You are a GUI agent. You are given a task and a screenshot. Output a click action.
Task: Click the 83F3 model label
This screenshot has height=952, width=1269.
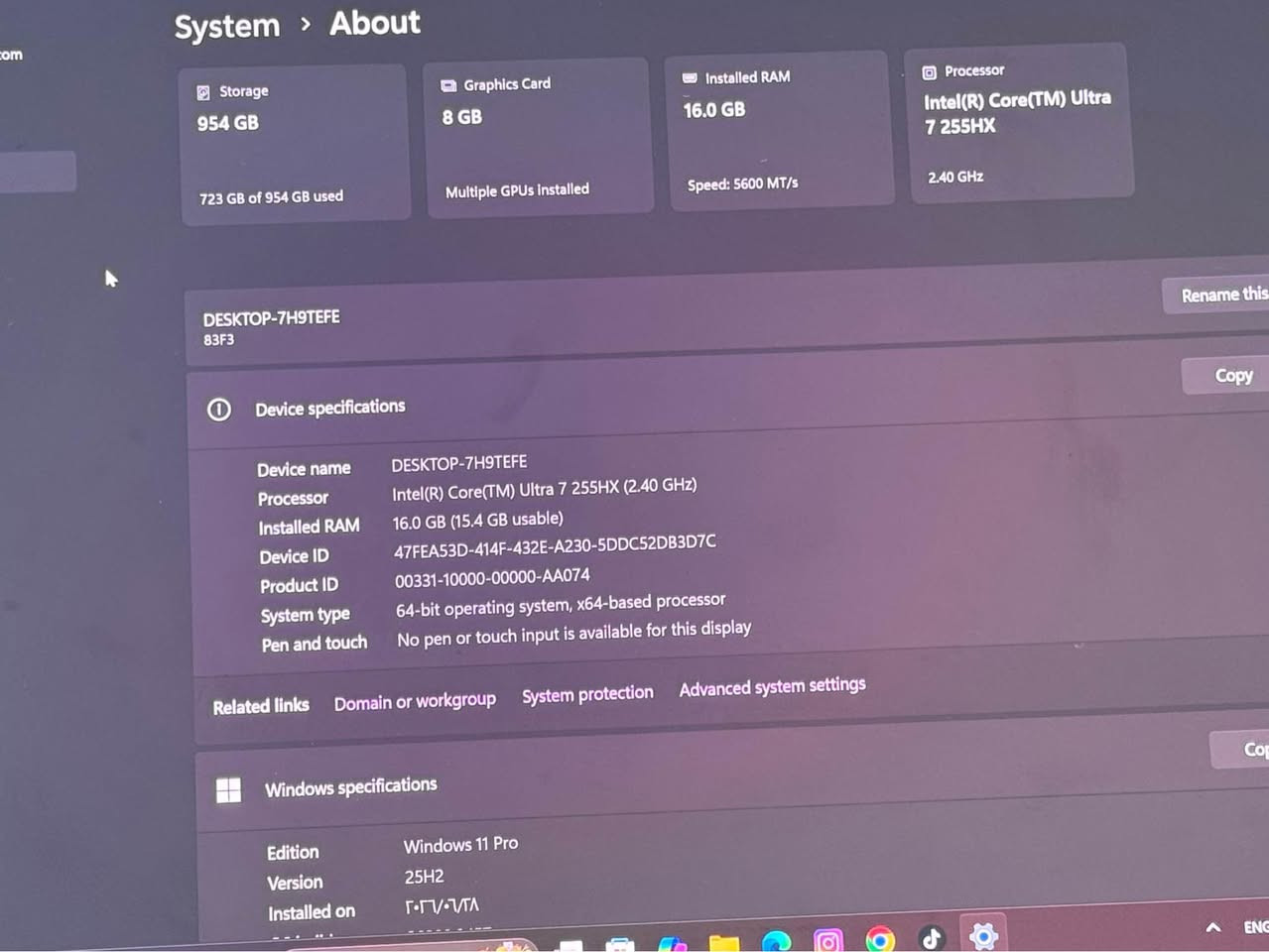click(218, 339)
